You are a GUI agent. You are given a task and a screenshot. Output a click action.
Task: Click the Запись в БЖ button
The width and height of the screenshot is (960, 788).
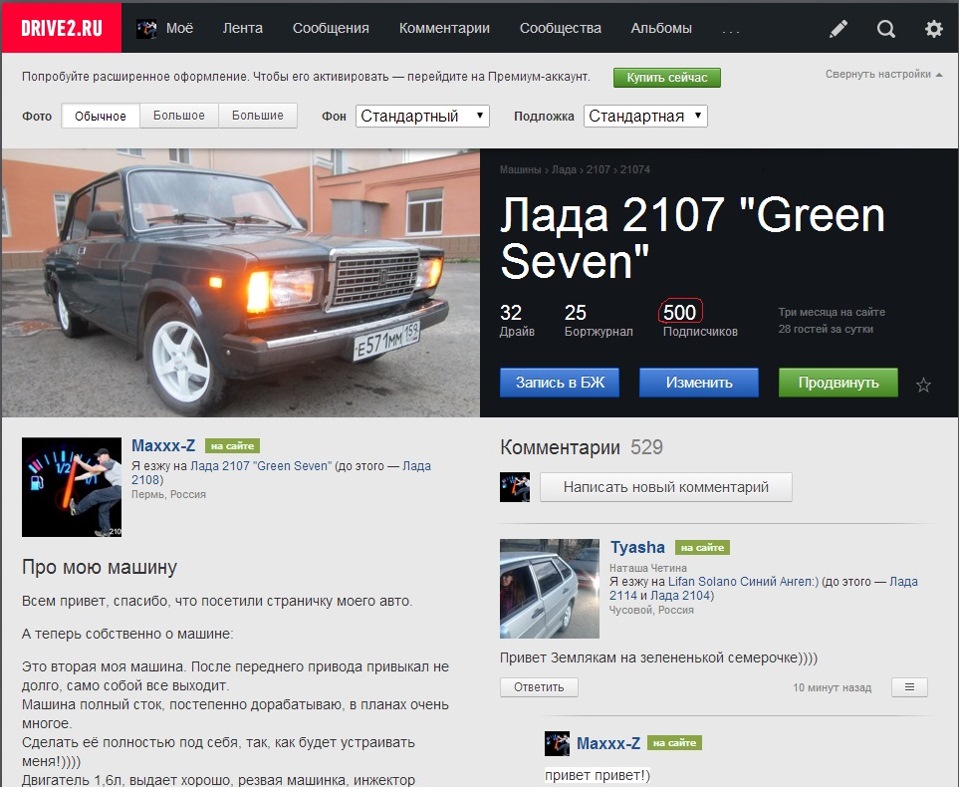560,383
